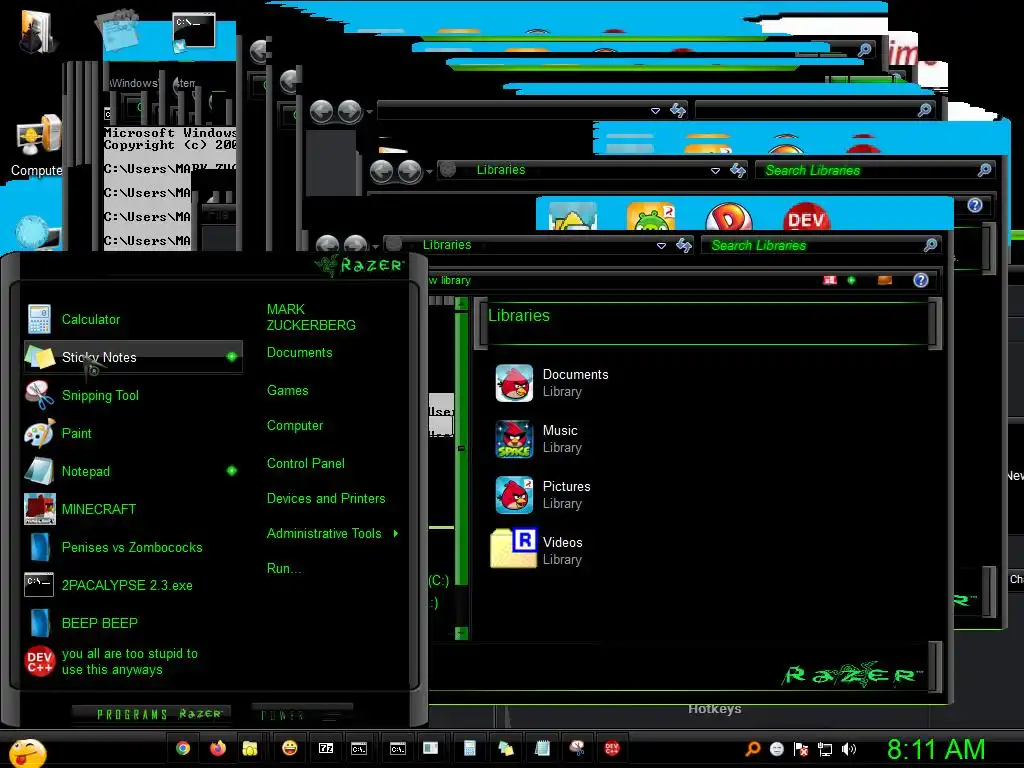Focus Search Libraries field in front window

pyautogui.click(x=812, y=246)
